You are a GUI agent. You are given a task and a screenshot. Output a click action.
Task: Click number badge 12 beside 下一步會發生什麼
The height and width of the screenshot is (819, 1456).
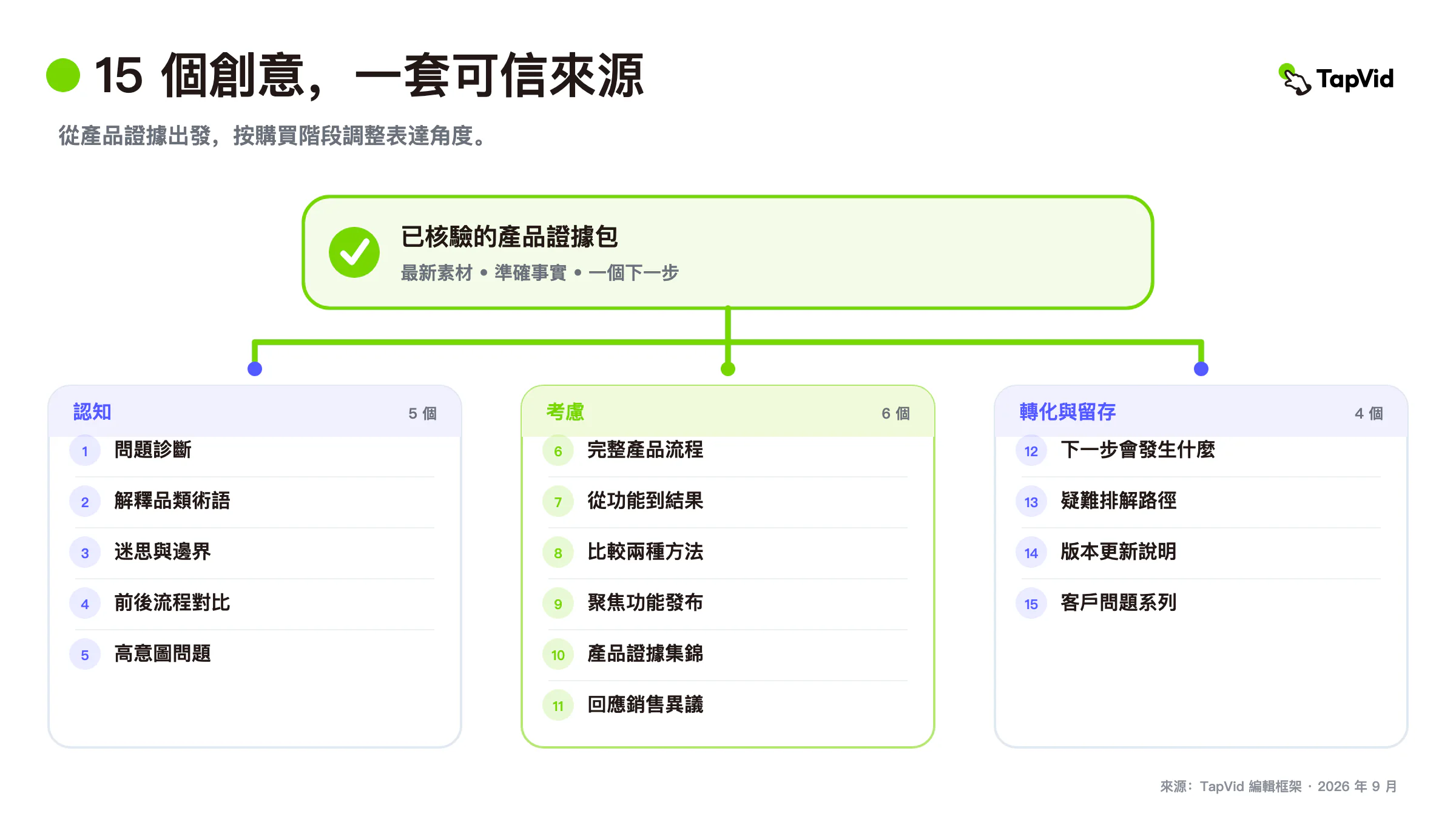[1031, 451]
